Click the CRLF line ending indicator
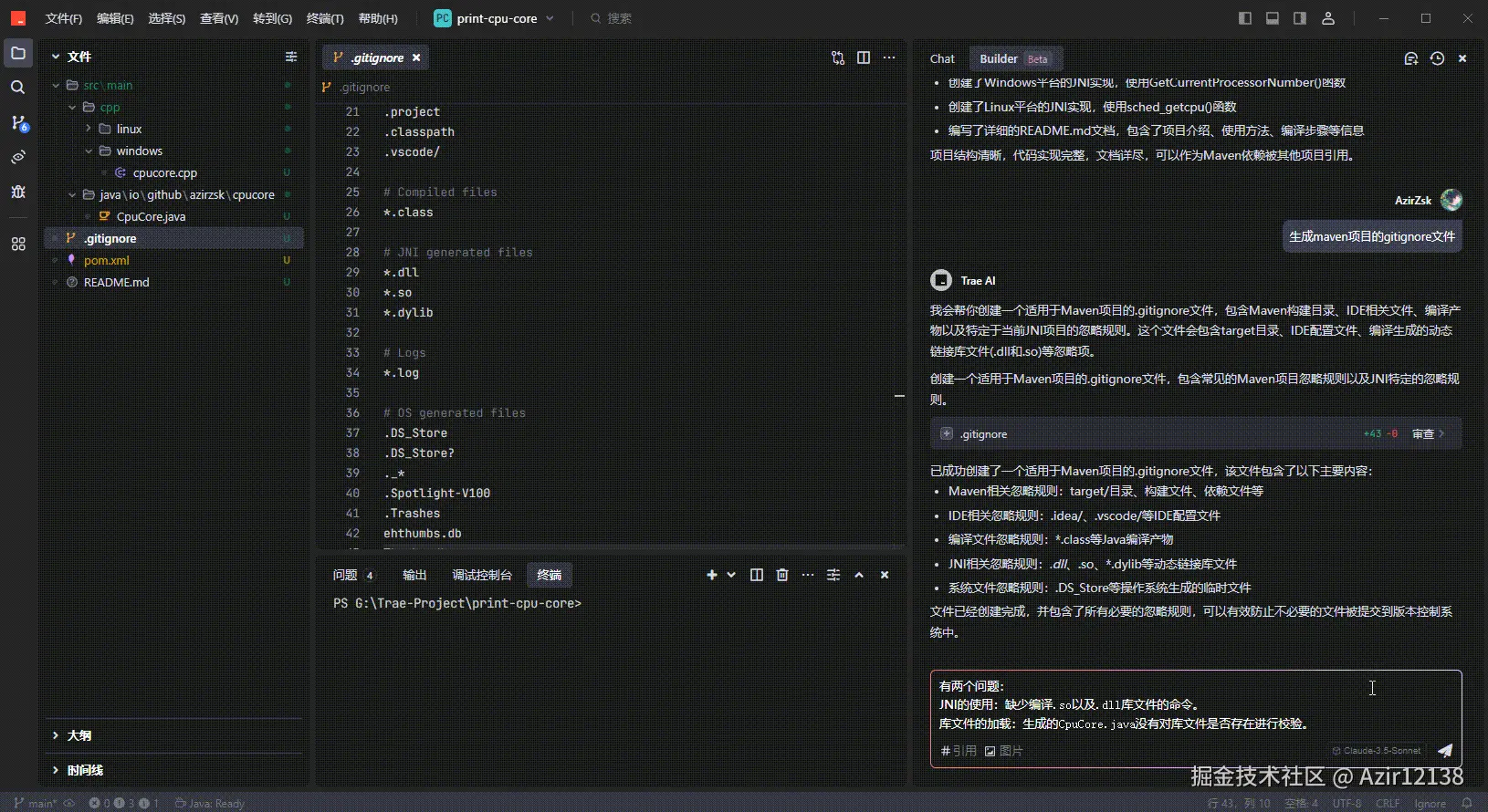Screen dimensions: 1488x812 point(1388,803)
